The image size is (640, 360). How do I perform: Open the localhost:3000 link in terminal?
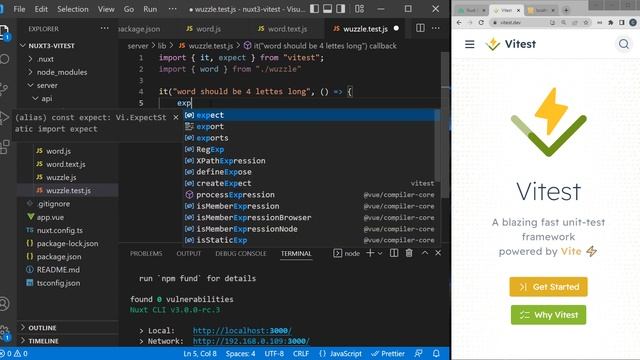pos(242,331)
